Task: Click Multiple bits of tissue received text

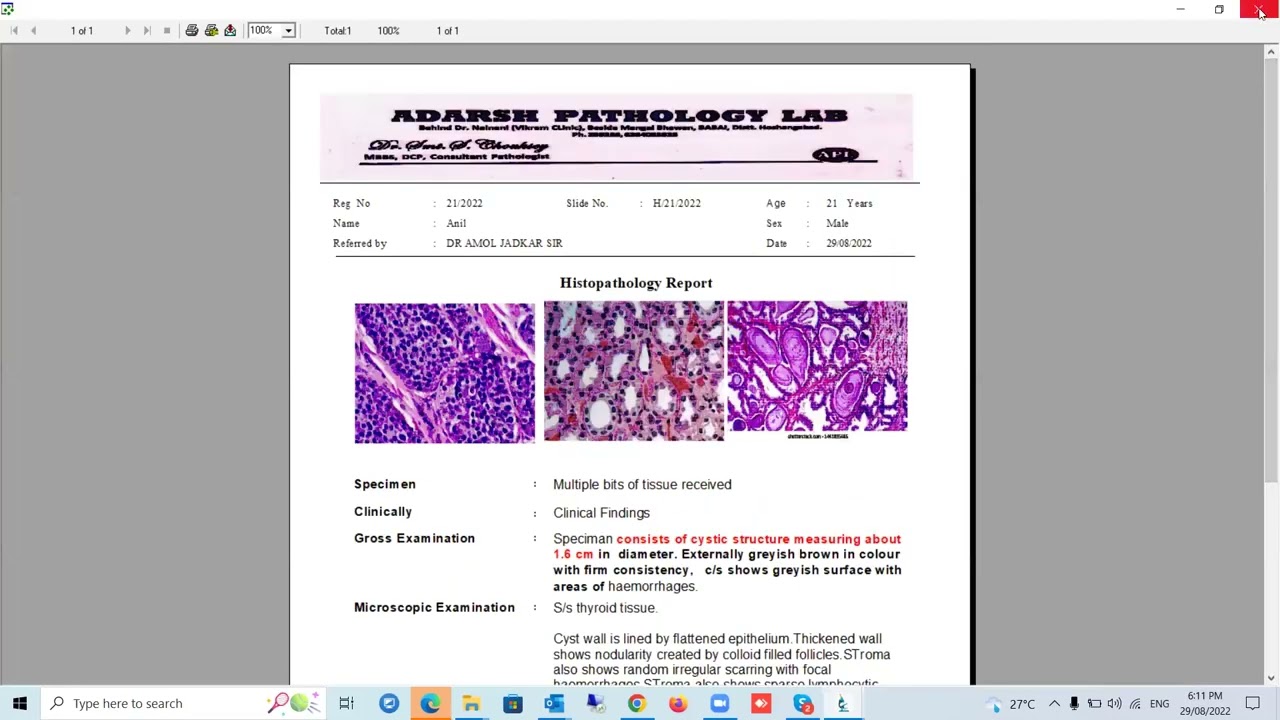Action: coord(642,485)
